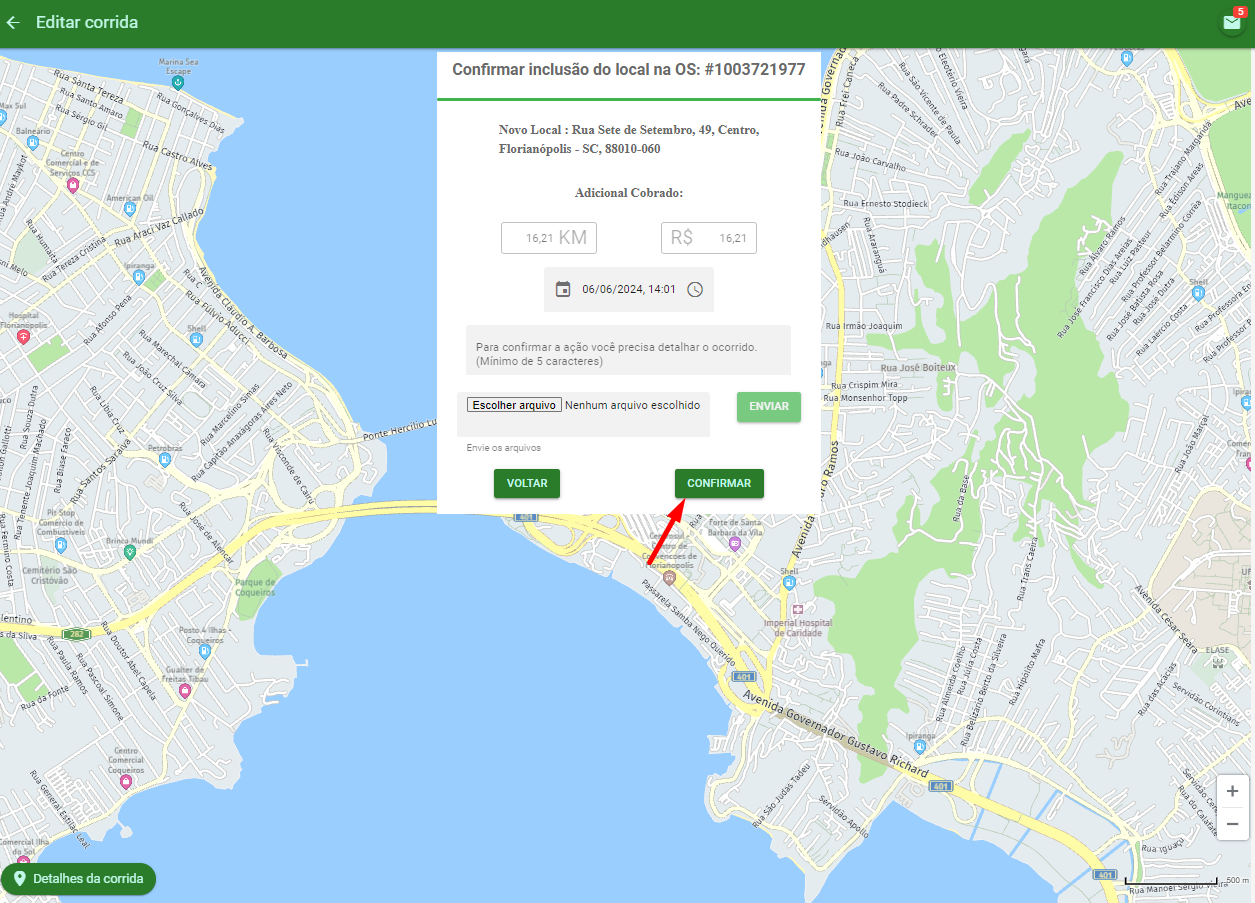Click the 'Envie os arquivos' hint text

coord(504,448)
